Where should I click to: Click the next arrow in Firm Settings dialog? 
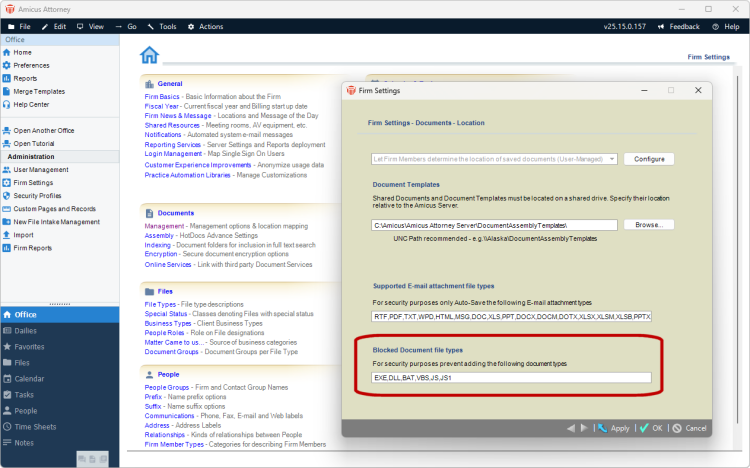point(584,428)
